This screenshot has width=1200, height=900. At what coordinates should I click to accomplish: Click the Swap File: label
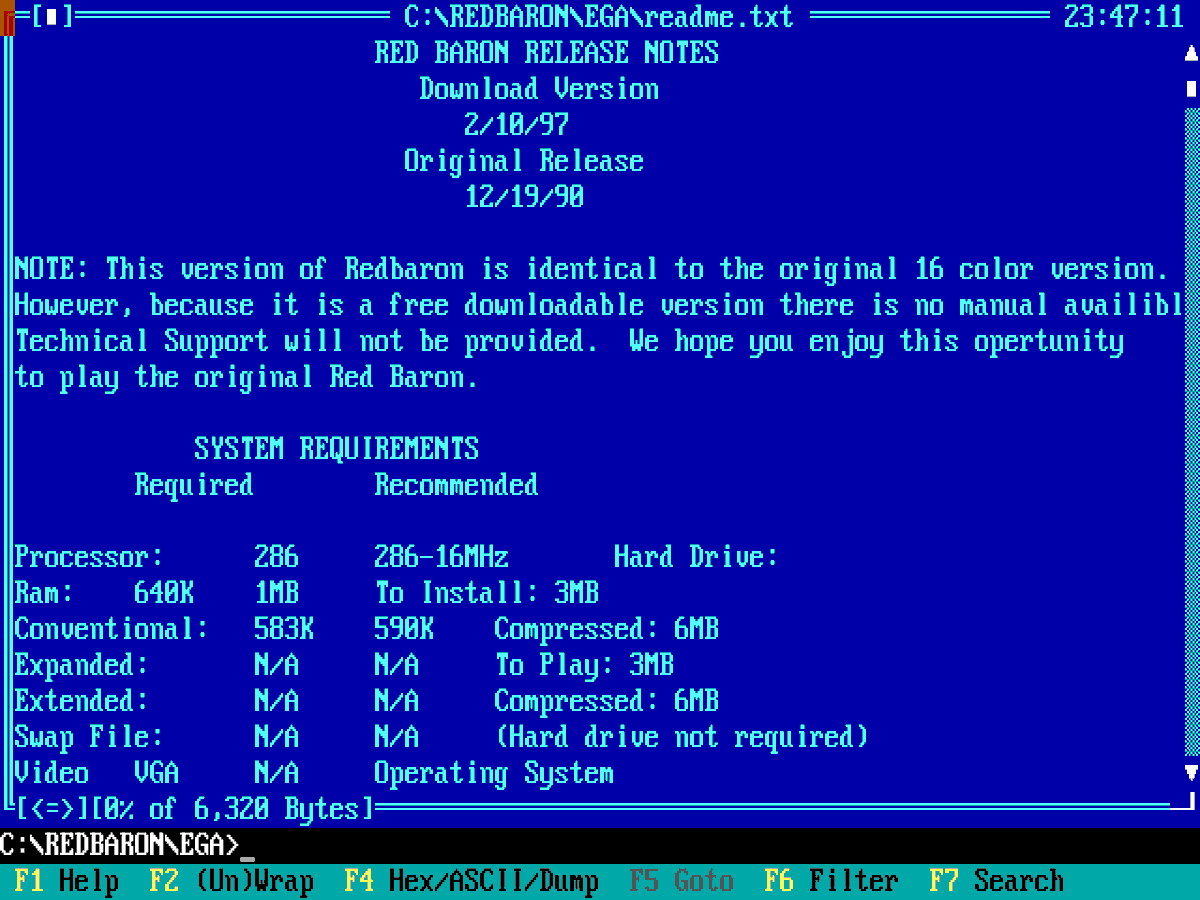click(x=90, y=737)
